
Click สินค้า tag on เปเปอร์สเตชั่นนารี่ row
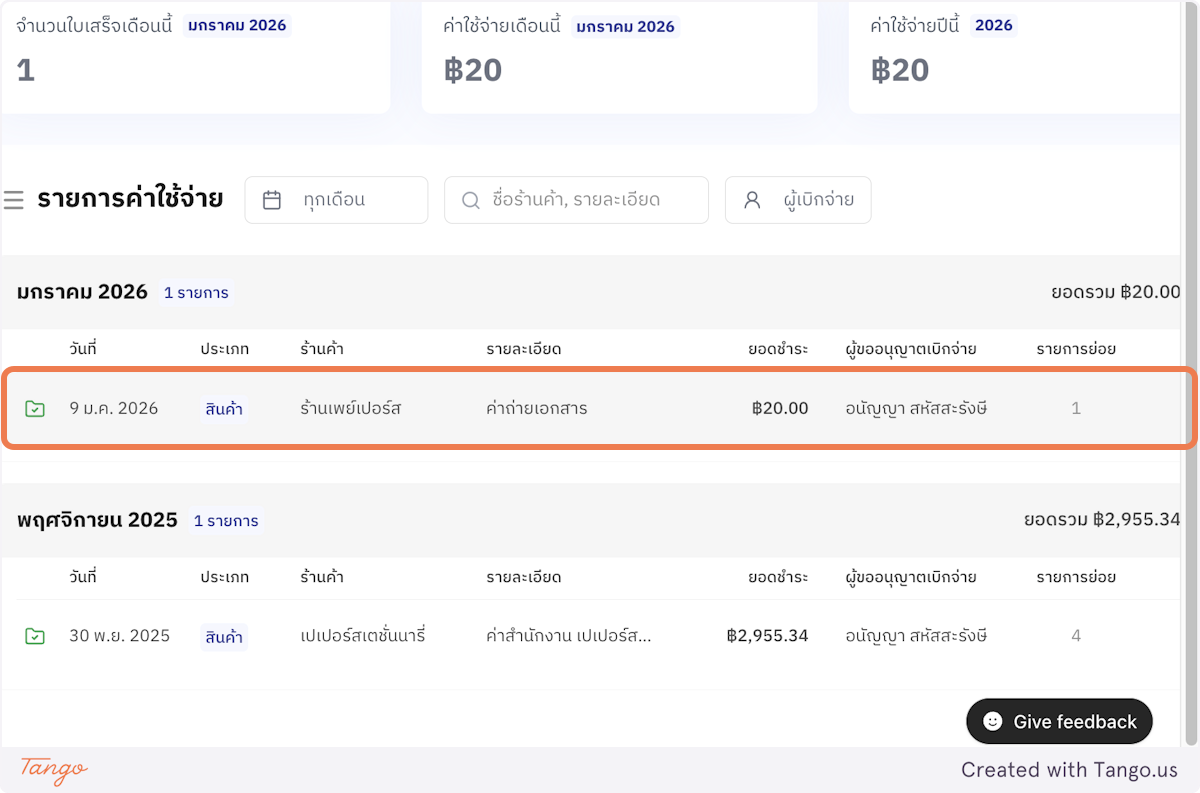tap(224, 636)
